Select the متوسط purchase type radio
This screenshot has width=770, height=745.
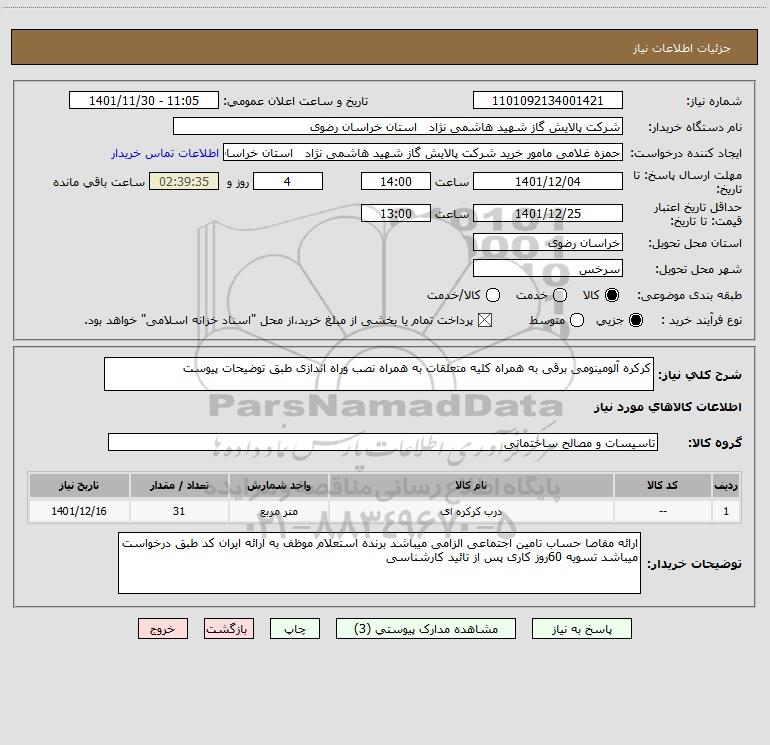click(x=577, y=320)
